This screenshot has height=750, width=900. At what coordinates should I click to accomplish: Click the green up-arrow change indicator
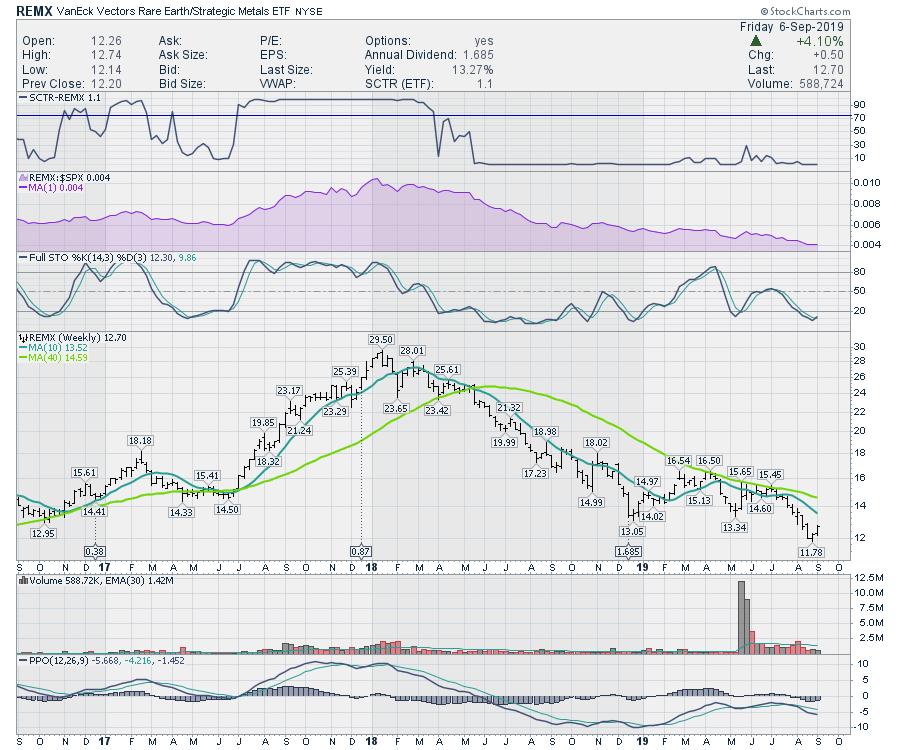(x=757, y=41)
